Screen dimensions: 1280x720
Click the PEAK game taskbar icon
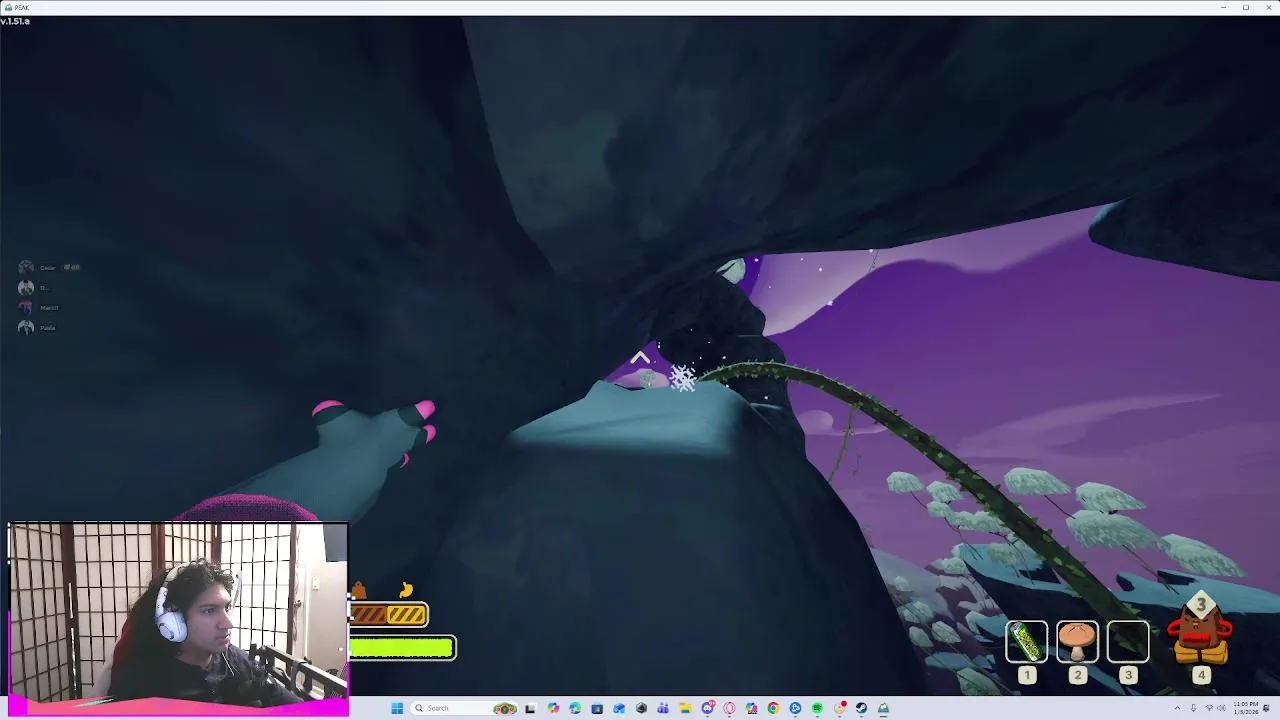click(883, 709)
